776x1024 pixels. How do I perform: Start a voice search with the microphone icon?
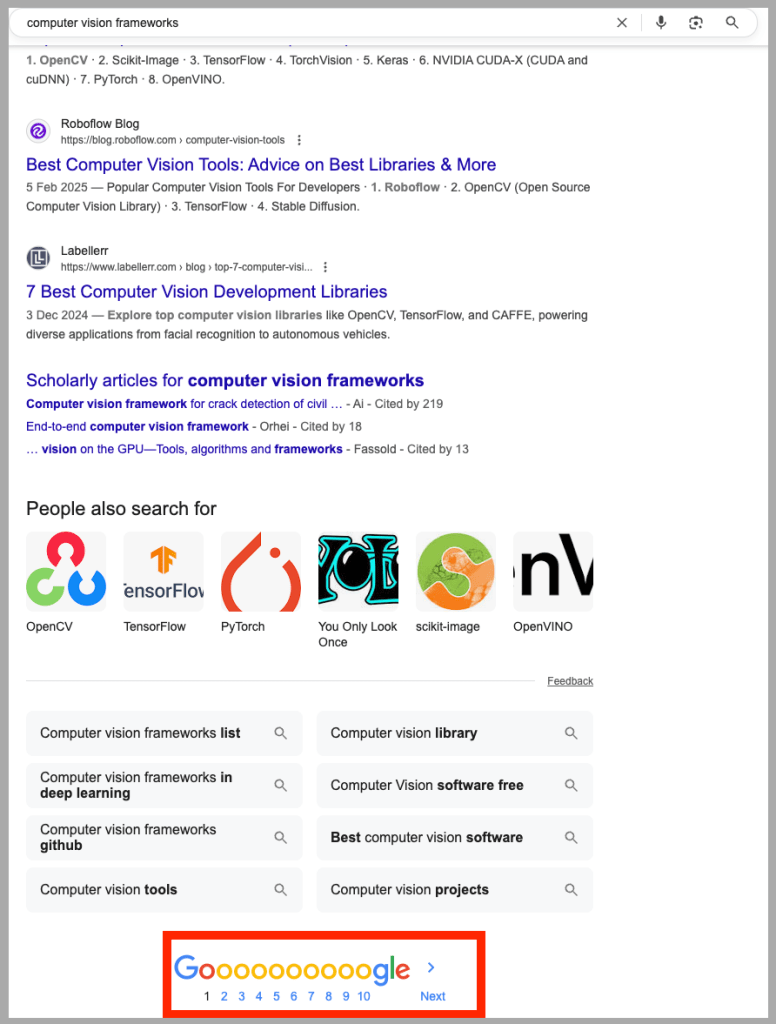click(661, 22)
